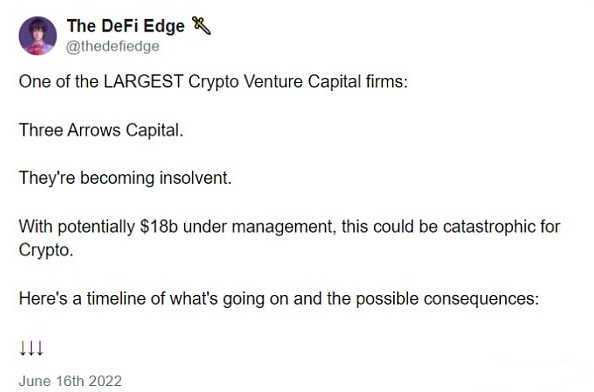Open The DeFi Edge display name

(126, 26)
